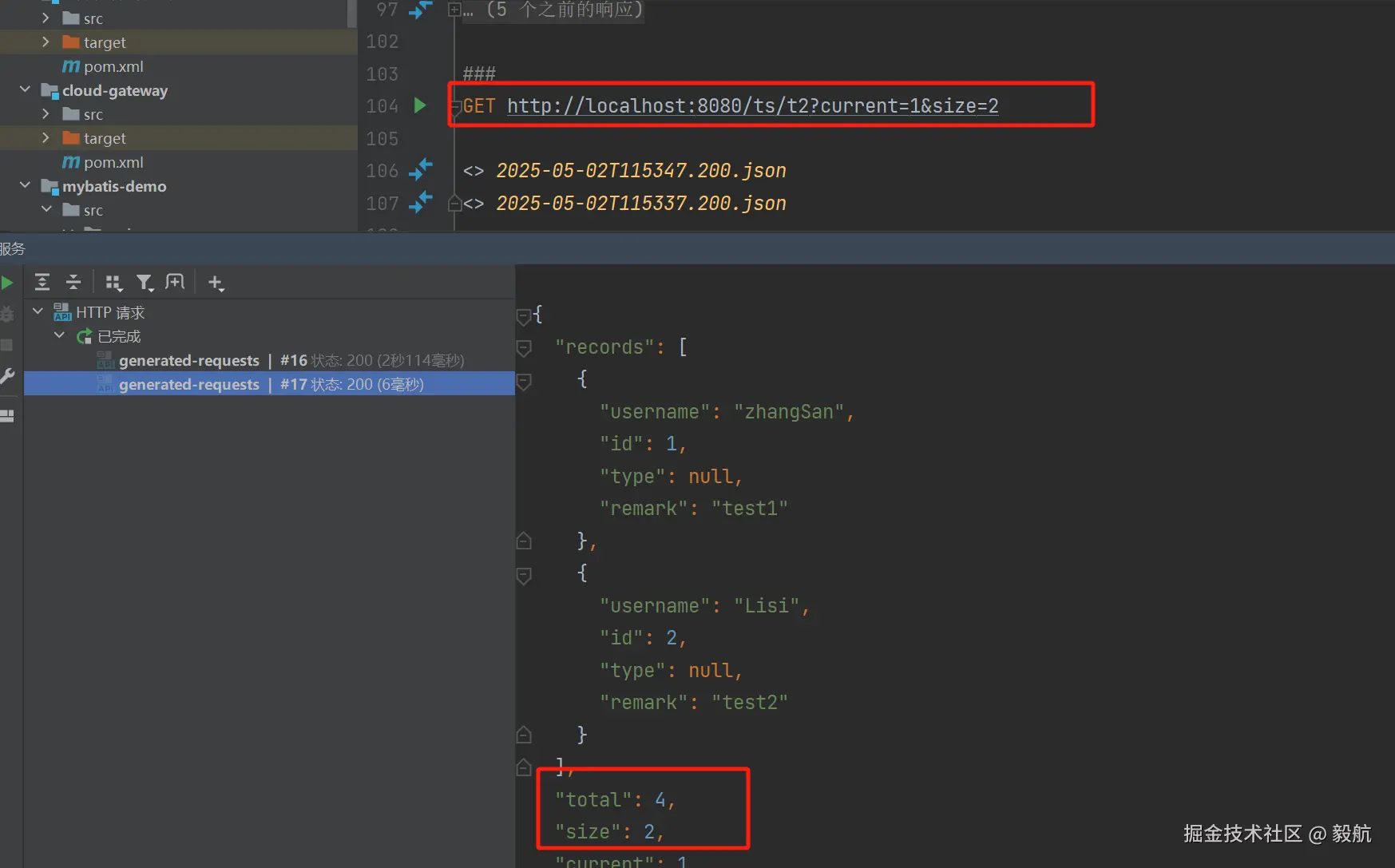Screen dimensions: 1395x868
Task: Click Expand All icon in services toolbar
Action: 42,282
